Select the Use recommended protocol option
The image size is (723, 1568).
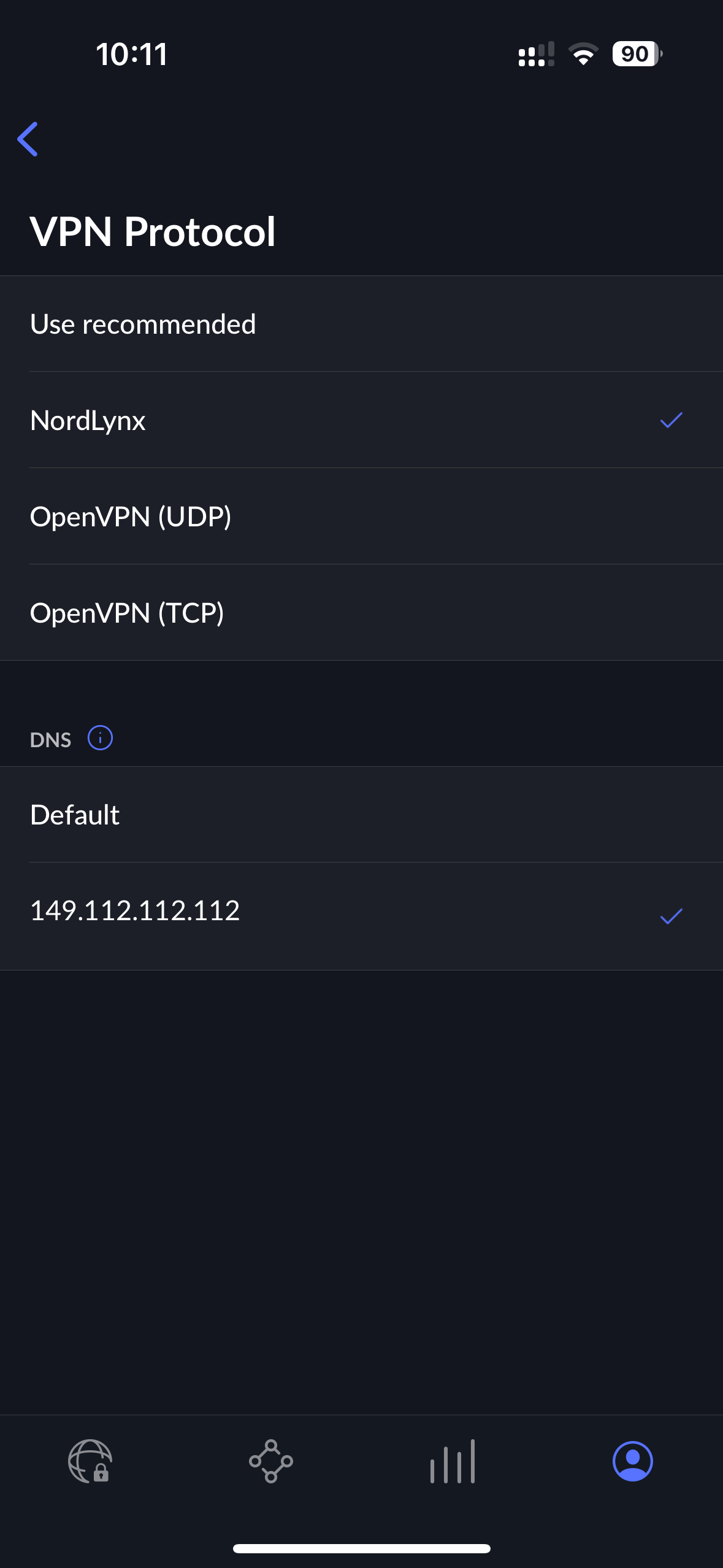[361, 324]
